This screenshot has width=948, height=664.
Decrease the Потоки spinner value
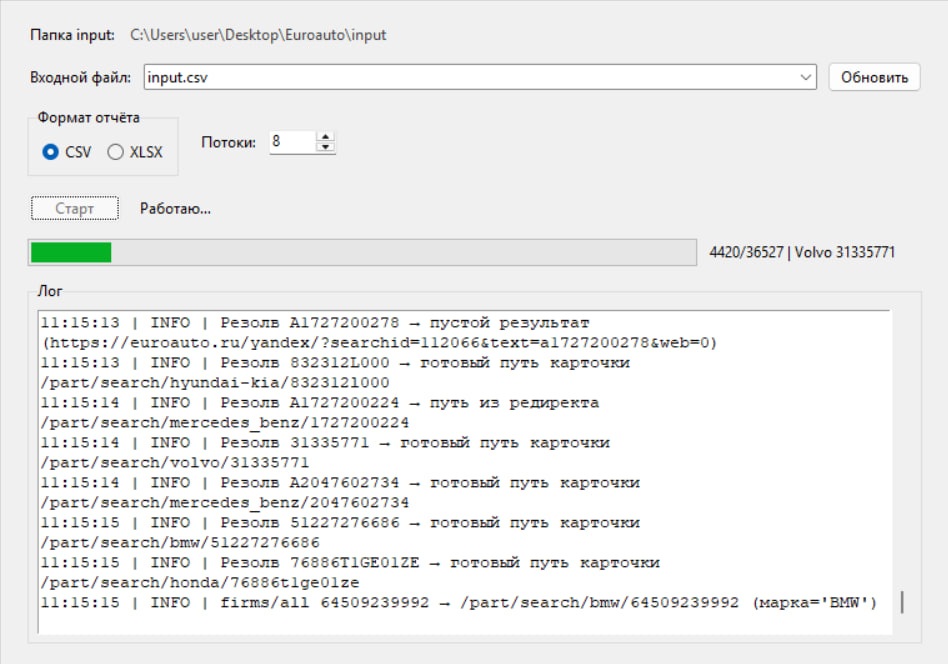(x=325, y=147)
